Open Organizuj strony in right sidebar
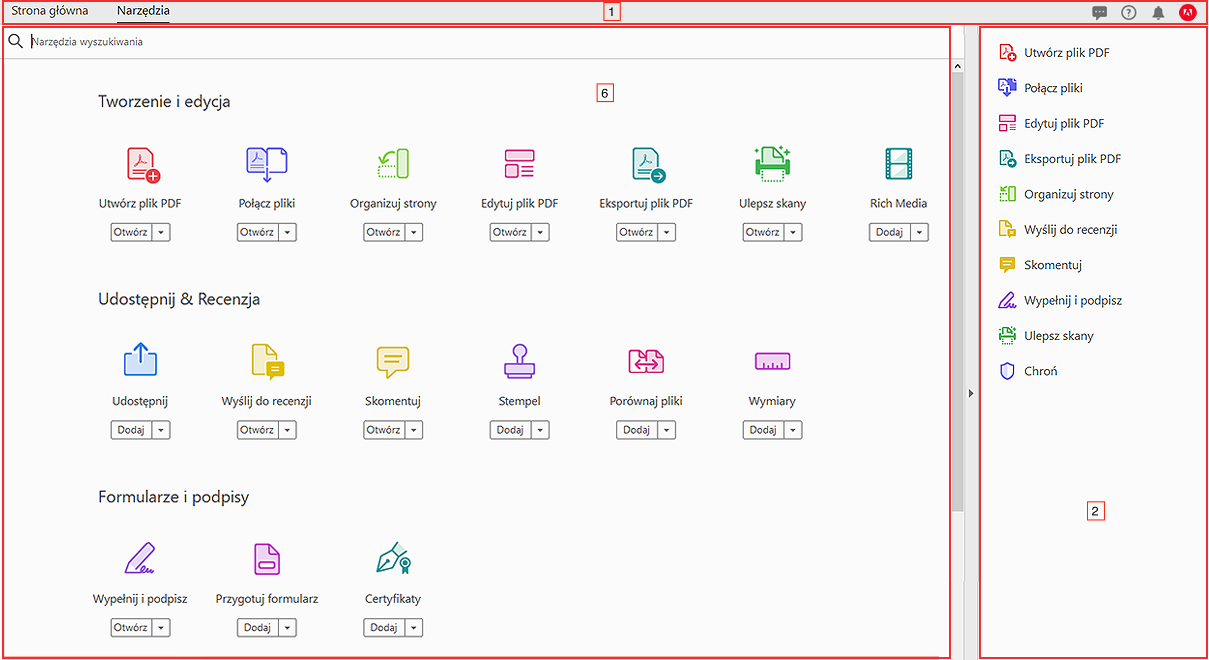The height and width of the screenshot is (660, 1209). click(x=1056, y=194)
